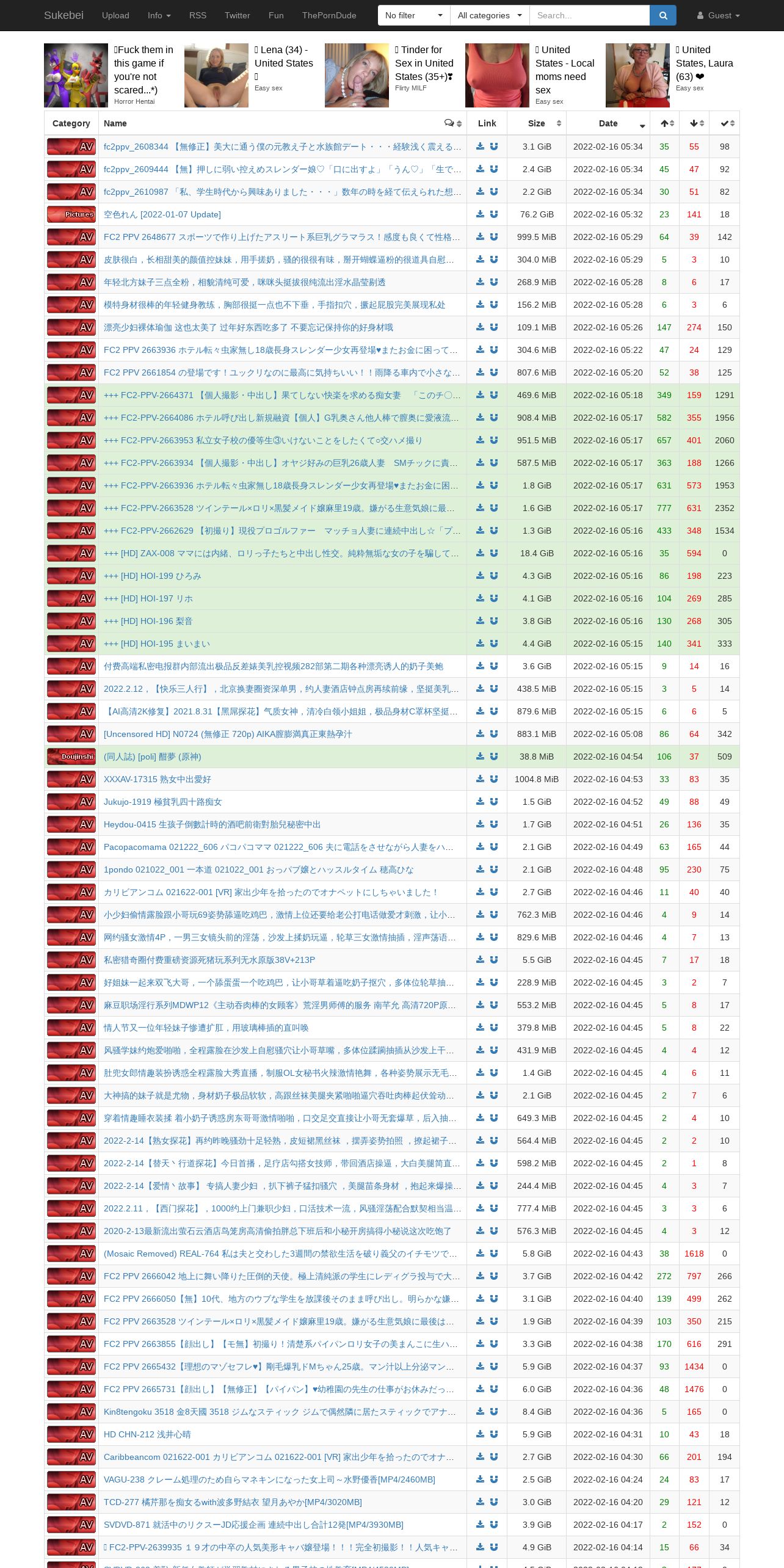Open the [2022-01-07 Update] pictures title link
784x1568 pixels.
point(162,214)
